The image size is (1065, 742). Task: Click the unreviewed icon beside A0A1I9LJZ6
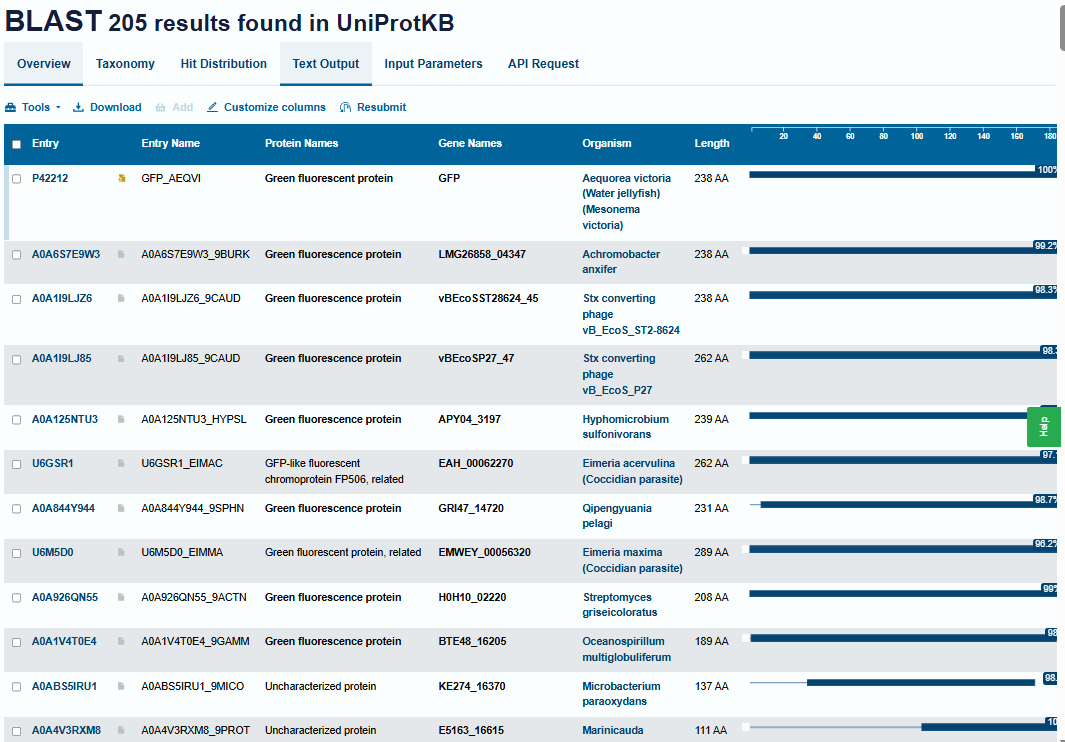point(122,298)
